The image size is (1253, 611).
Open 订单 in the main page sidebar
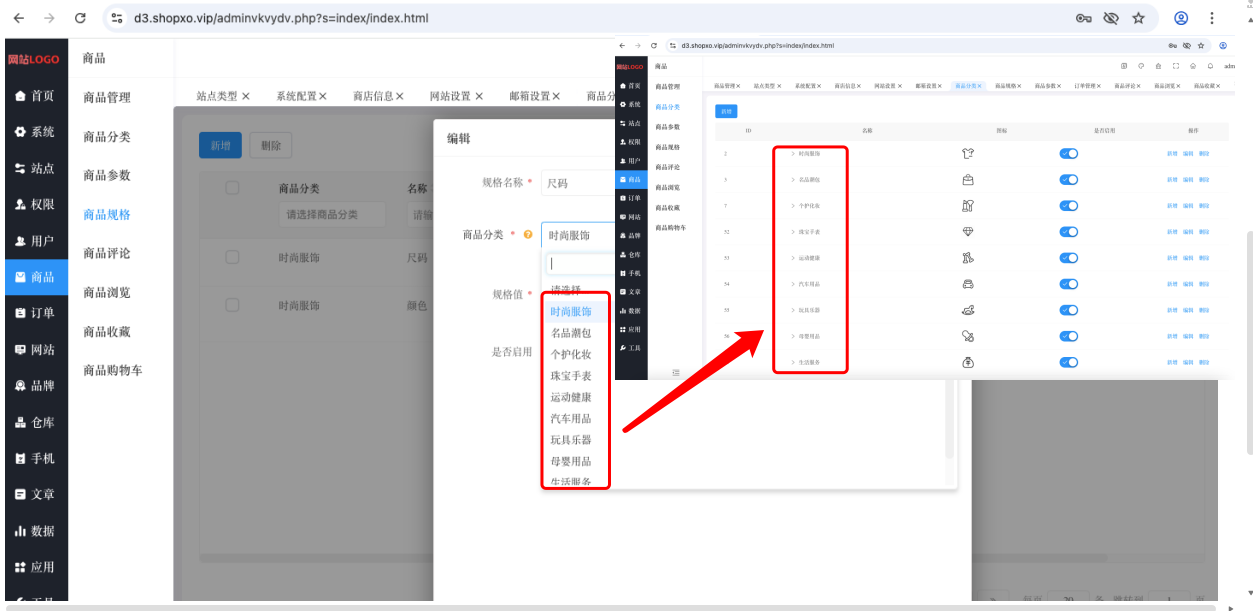[x=35, y=313]
